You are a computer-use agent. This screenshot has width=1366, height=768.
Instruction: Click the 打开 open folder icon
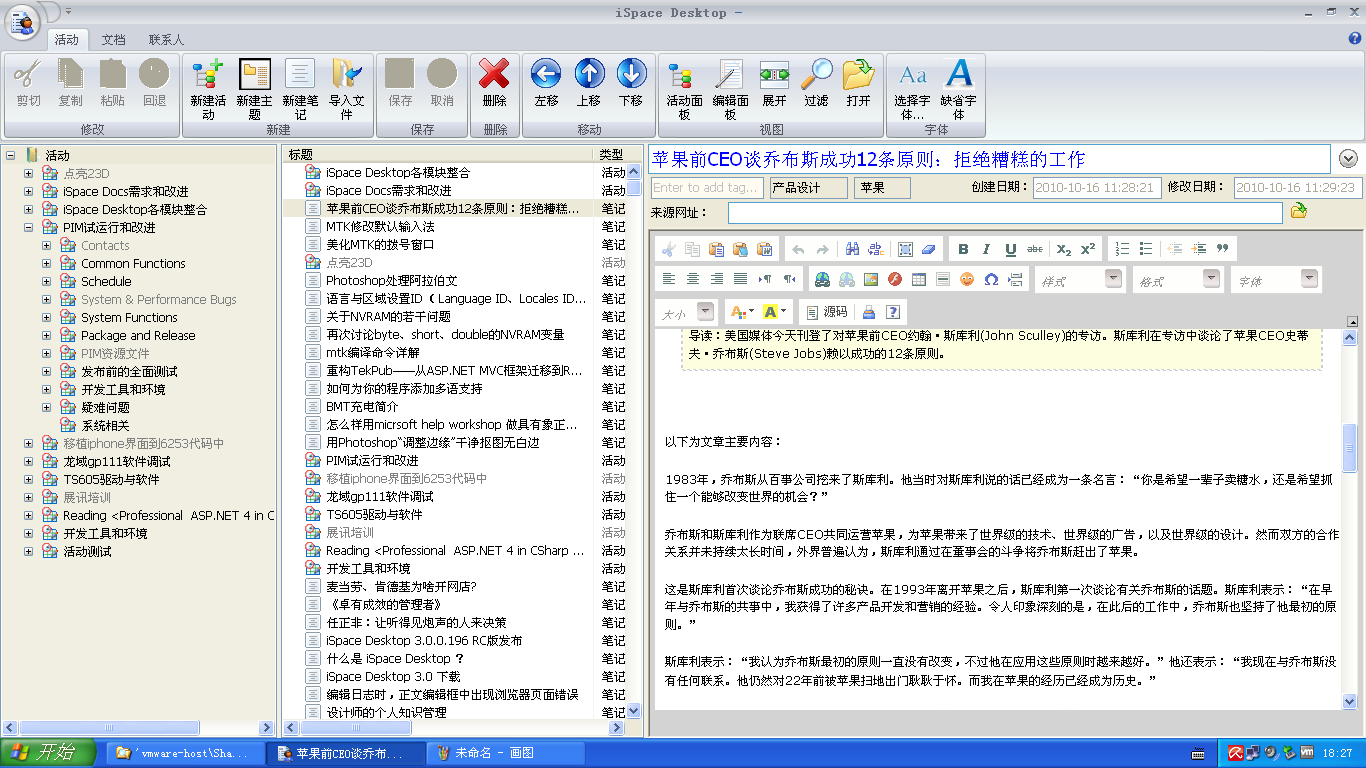pos(858,83)
